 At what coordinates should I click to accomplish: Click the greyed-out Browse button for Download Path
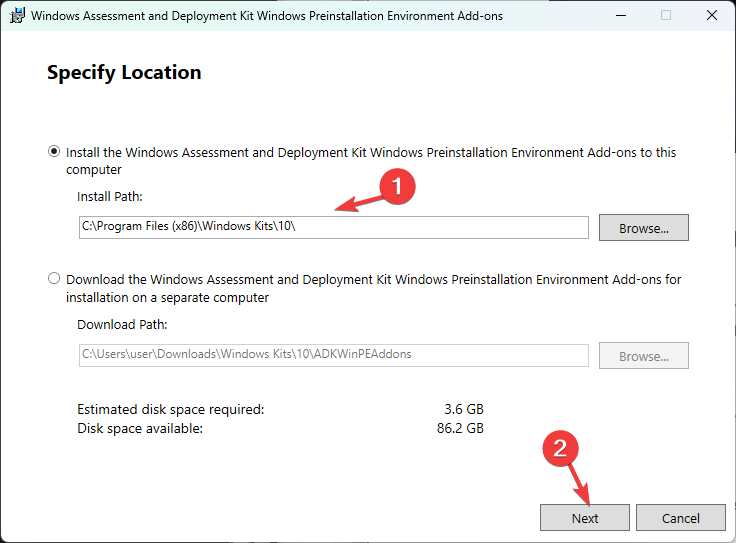(644, 356)
